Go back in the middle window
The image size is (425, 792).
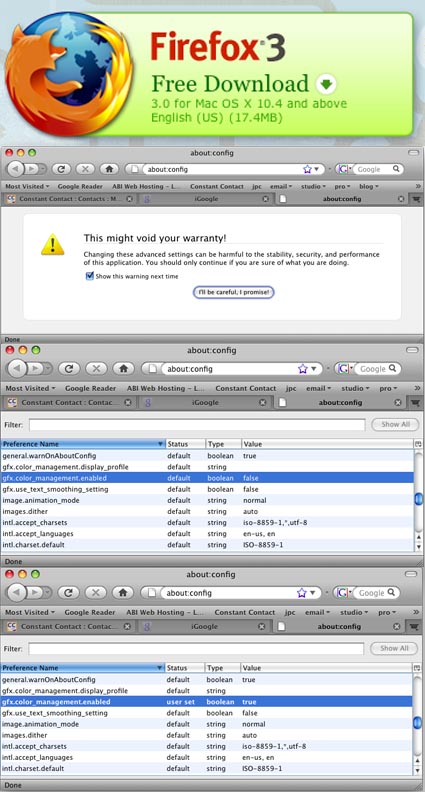click(x=18, y=368)
